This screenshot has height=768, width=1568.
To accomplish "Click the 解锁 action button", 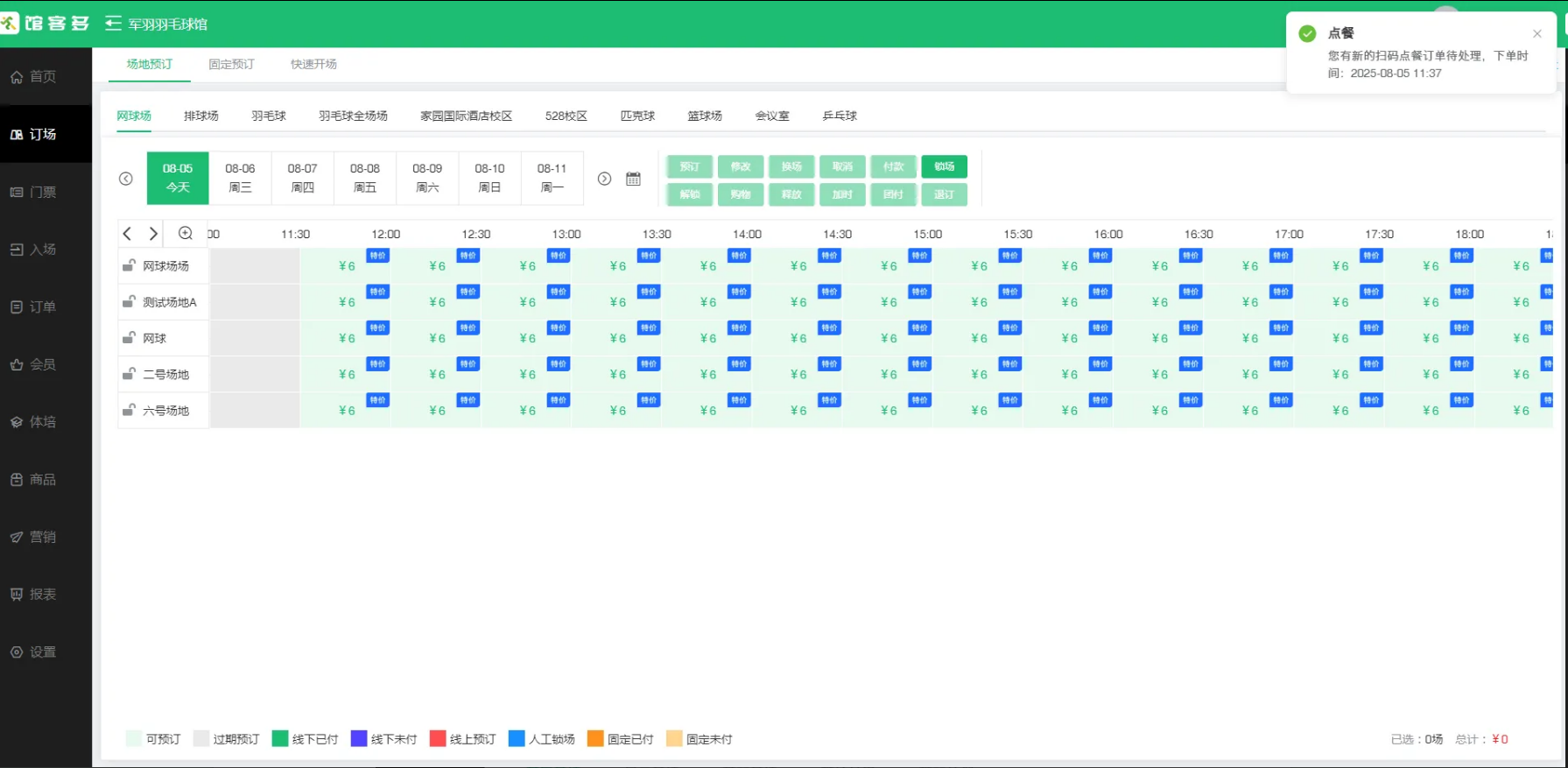I will click(x=690, y=194).
